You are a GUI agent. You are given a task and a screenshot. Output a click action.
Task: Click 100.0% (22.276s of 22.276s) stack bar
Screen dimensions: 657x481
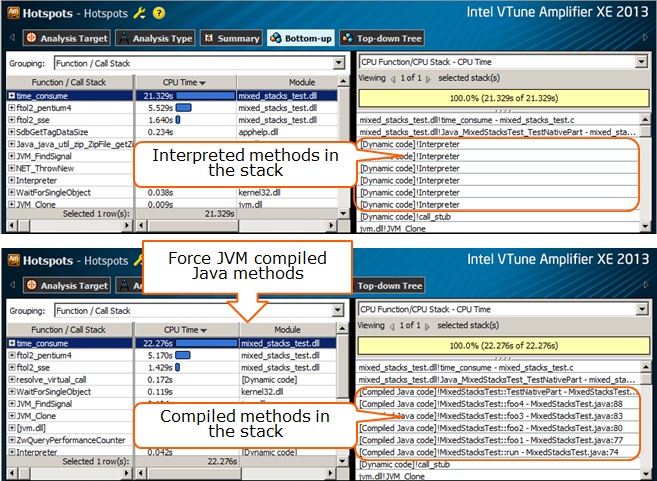(x=503, y=346)
